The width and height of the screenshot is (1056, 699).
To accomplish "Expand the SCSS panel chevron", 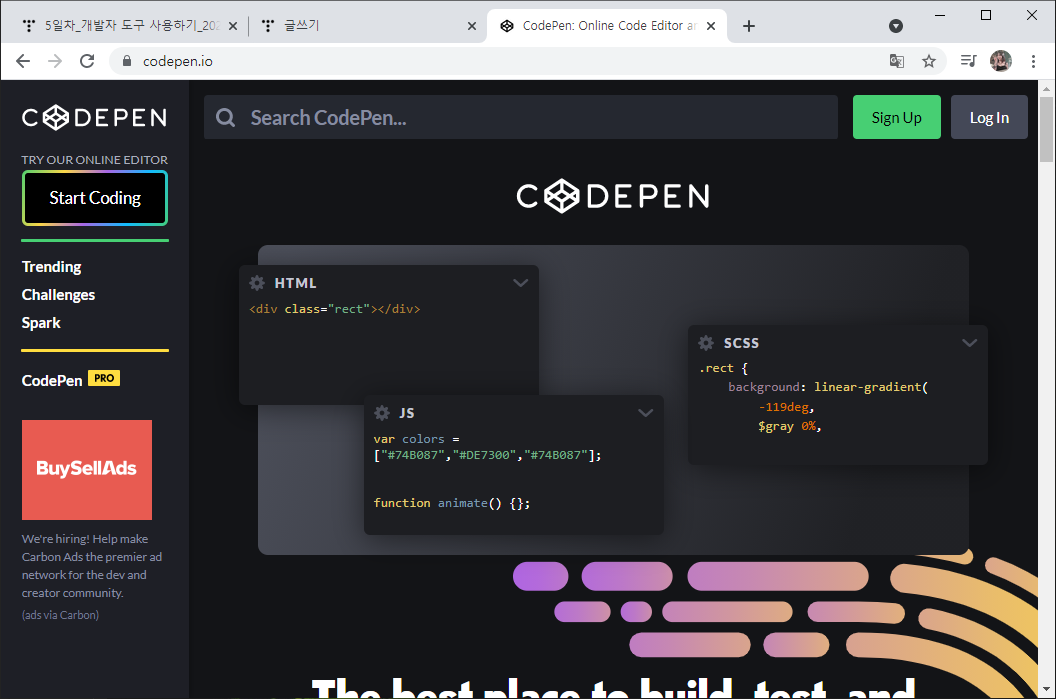I will pos(969,343).
